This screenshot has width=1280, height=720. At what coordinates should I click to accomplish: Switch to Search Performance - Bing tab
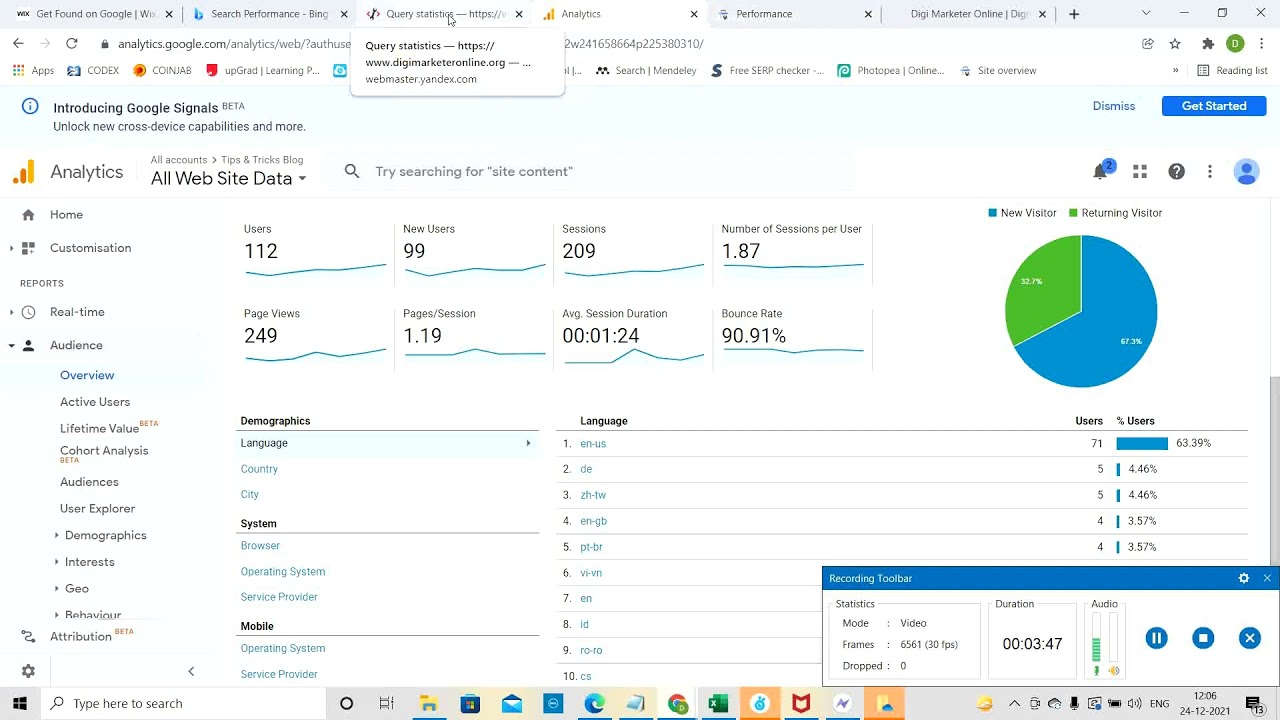268,14
